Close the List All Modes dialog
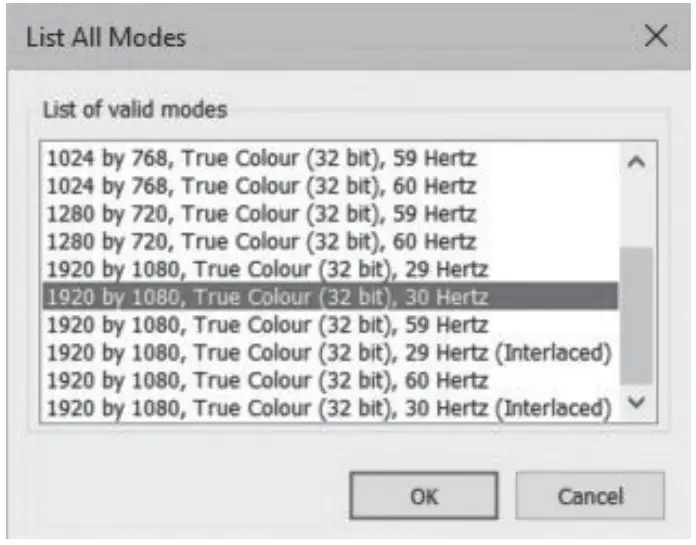Image resolution: width=696 pixels, height=545 pixels. point(656,38)
